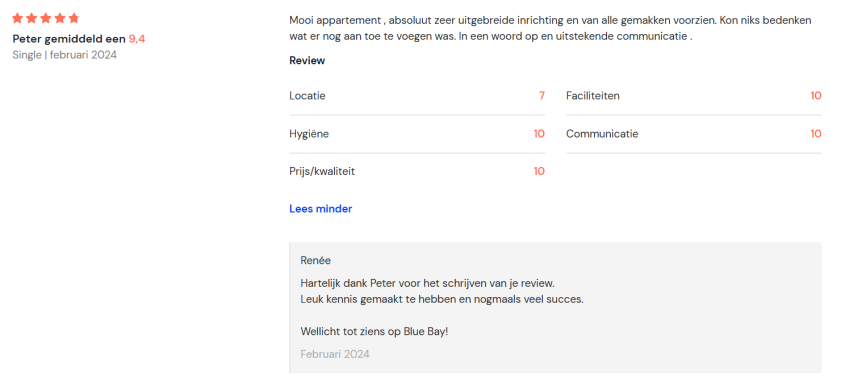The width and height of the screenshot is (841, 384).
Task: Select the Communicatie rating row
Action: click(694, 134)
